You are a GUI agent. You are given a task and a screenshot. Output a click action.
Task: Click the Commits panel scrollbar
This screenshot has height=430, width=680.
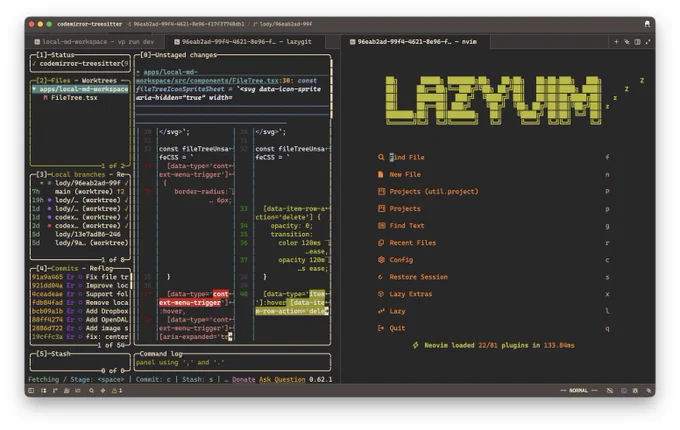click(x=131, y=281)
